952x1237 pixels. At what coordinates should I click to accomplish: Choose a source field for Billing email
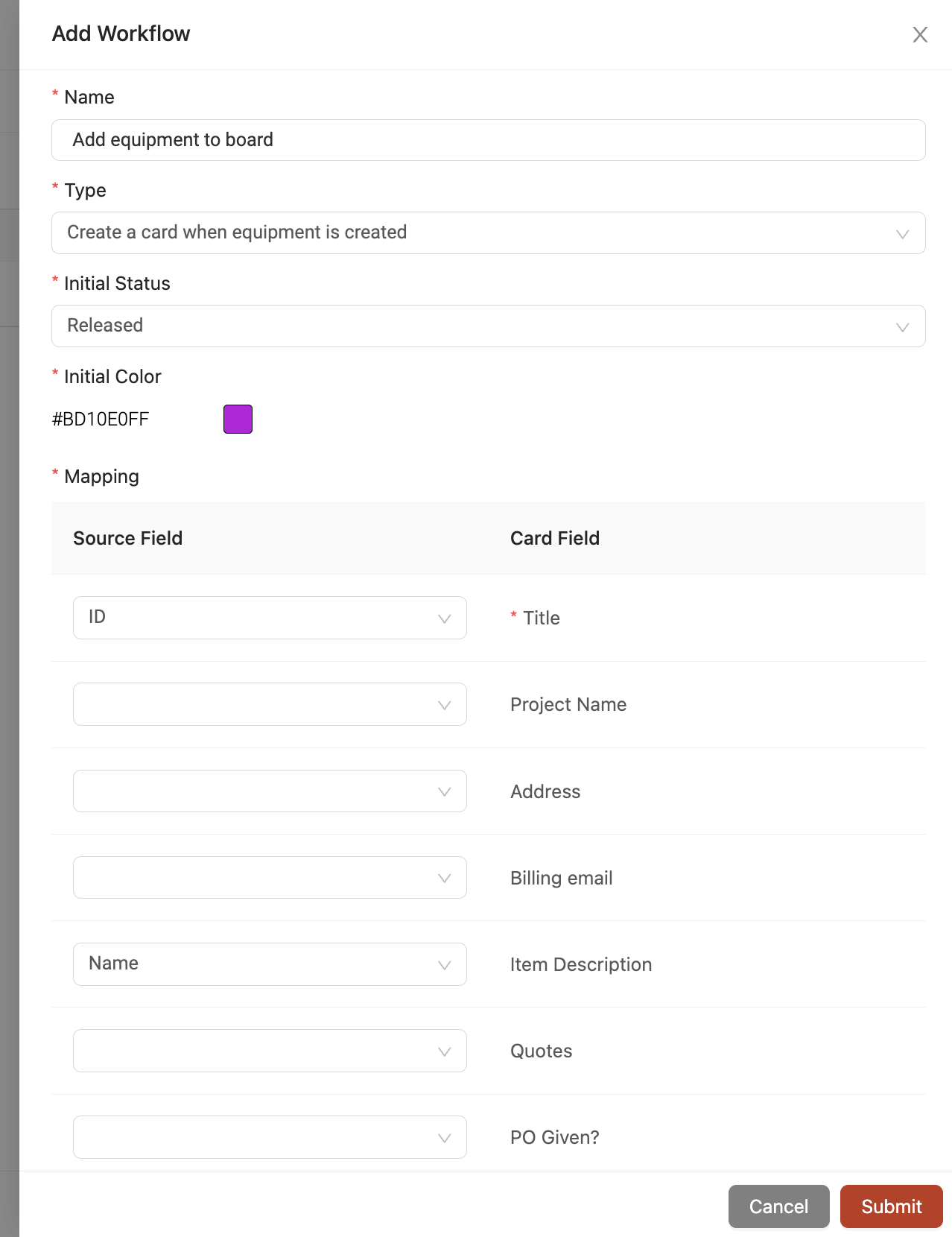click(270, 877)
